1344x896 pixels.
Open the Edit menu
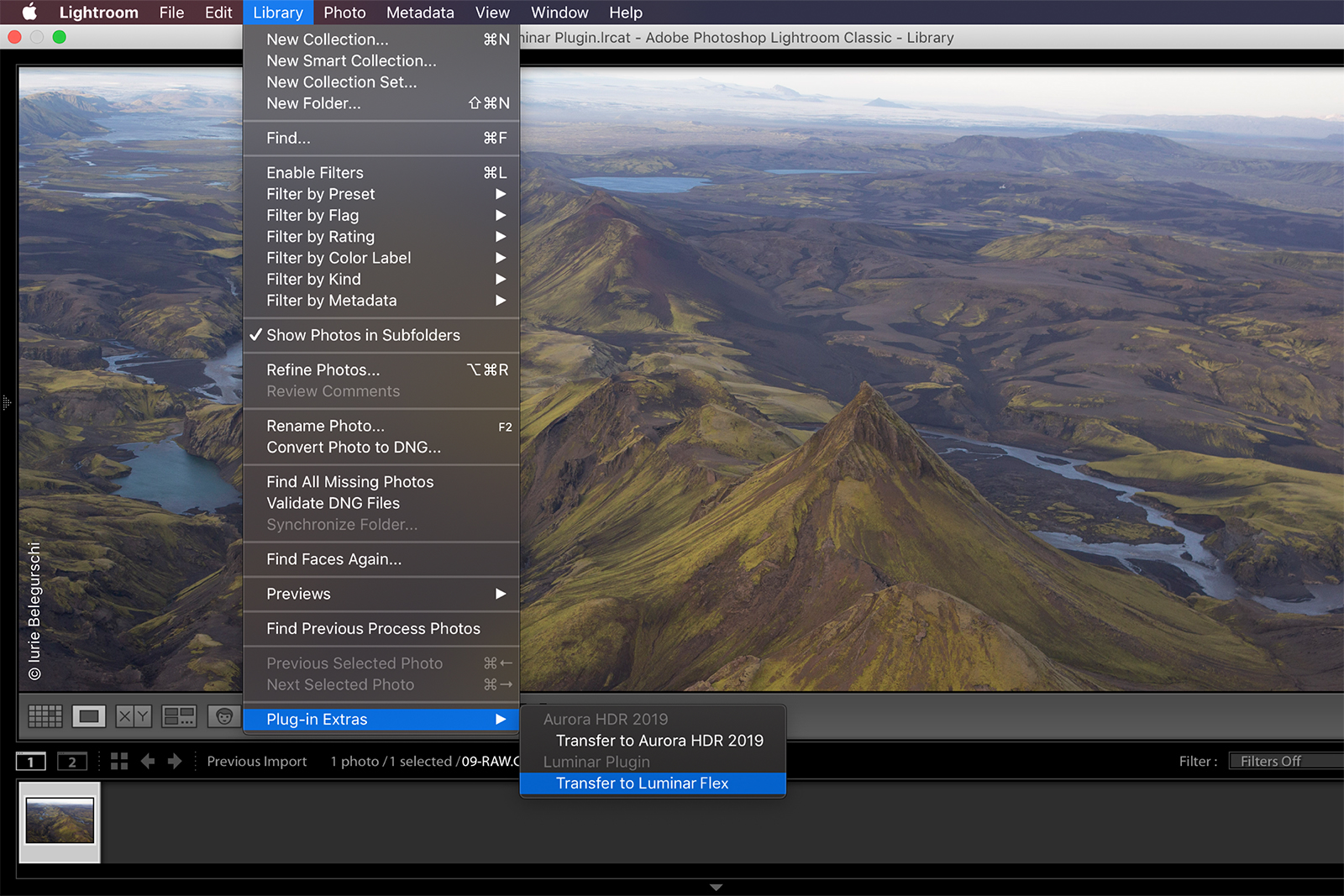pos(218,13)
